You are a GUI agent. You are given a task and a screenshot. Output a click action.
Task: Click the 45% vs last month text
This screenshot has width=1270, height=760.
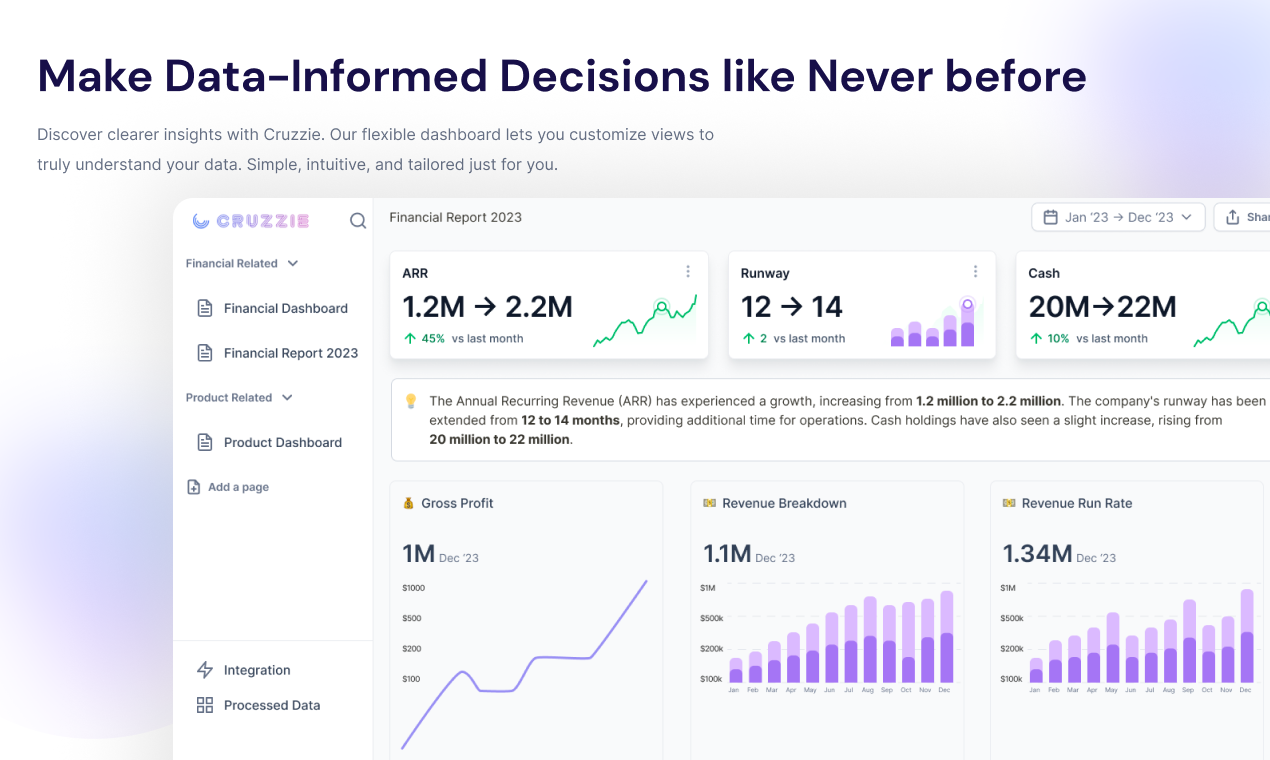point(472,339)
